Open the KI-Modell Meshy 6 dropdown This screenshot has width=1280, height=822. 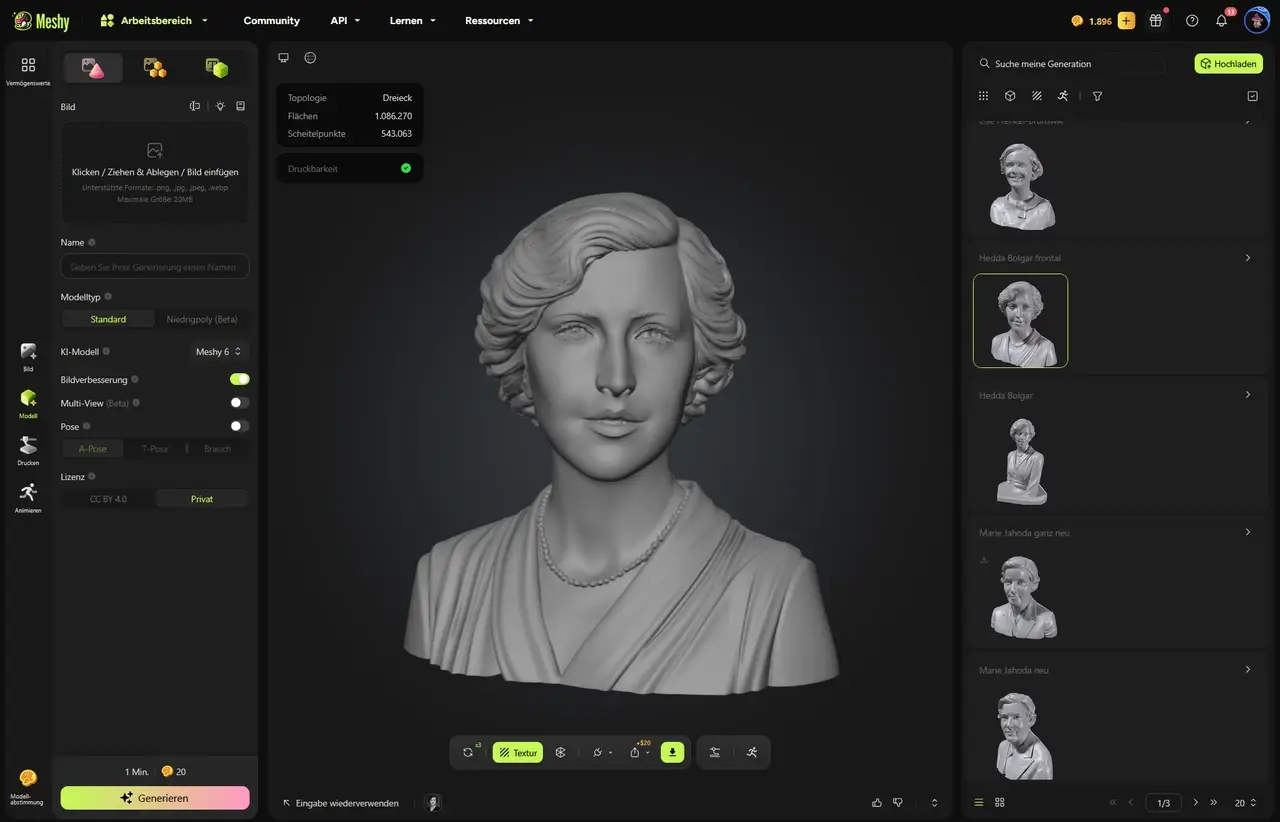tap(218, 351)
